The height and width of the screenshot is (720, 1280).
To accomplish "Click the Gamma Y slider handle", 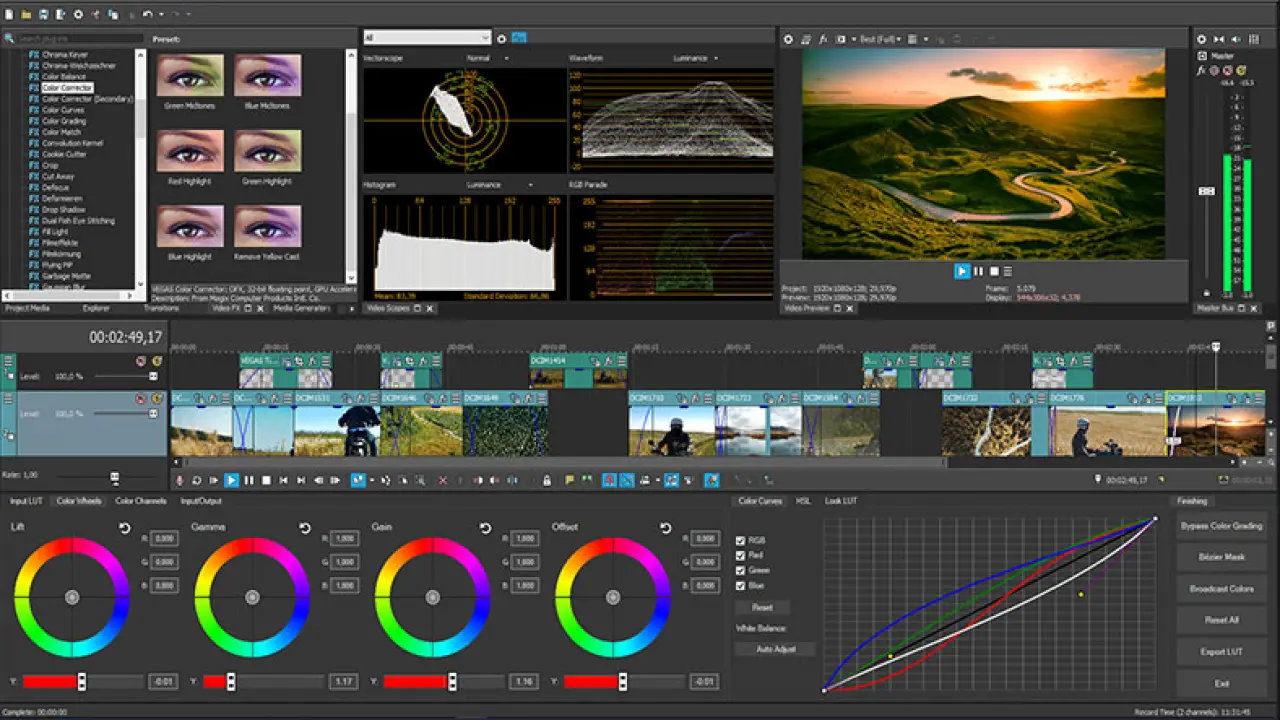I will point(231,682).
